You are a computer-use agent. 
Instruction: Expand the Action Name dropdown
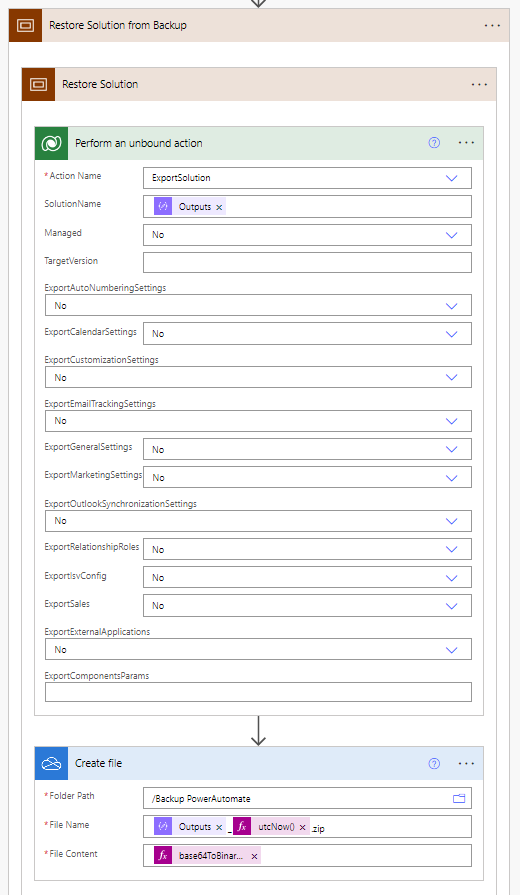click(x=452, y=178)
